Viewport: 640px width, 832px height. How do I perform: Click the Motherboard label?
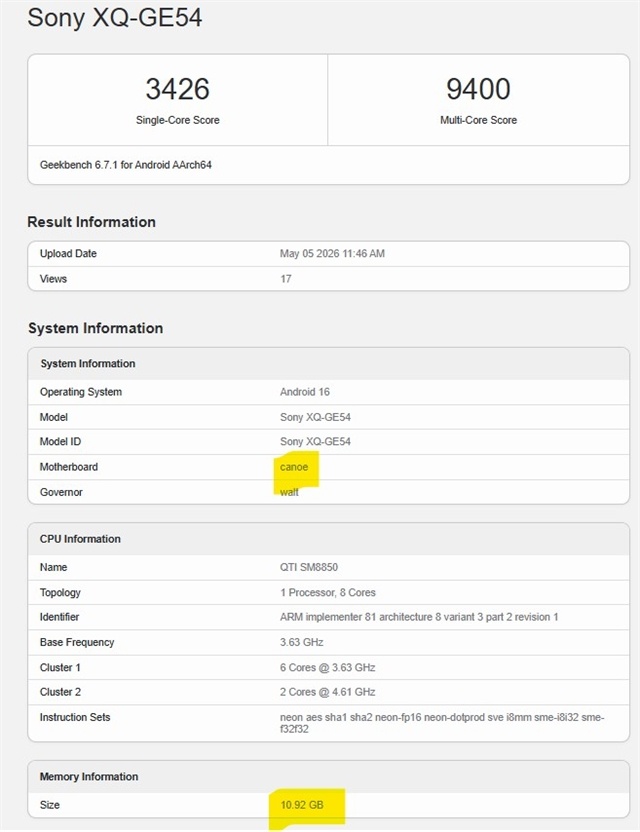click(x=68, y=467)
